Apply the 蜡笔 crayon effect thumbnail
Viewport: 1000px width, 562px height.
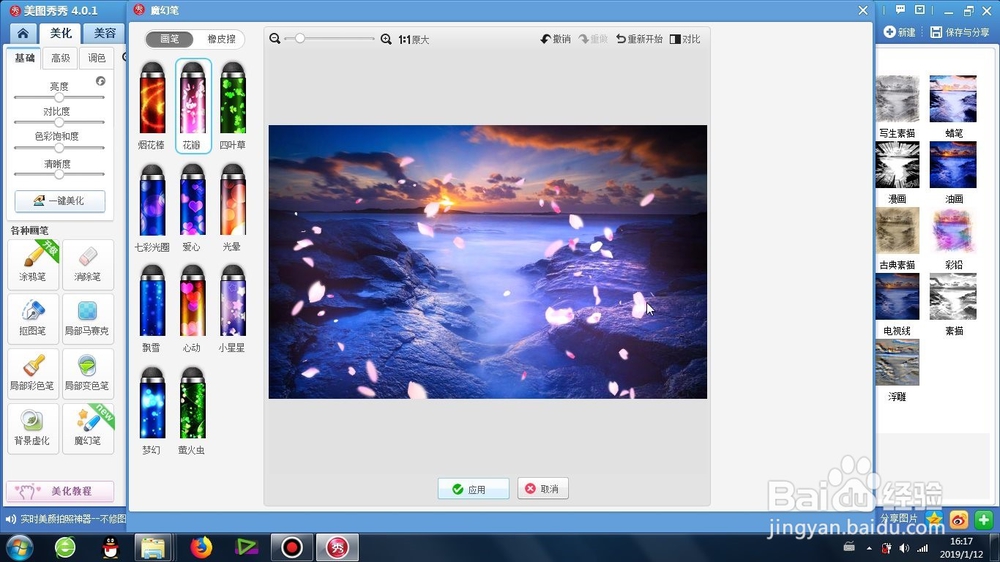point(953,99)
